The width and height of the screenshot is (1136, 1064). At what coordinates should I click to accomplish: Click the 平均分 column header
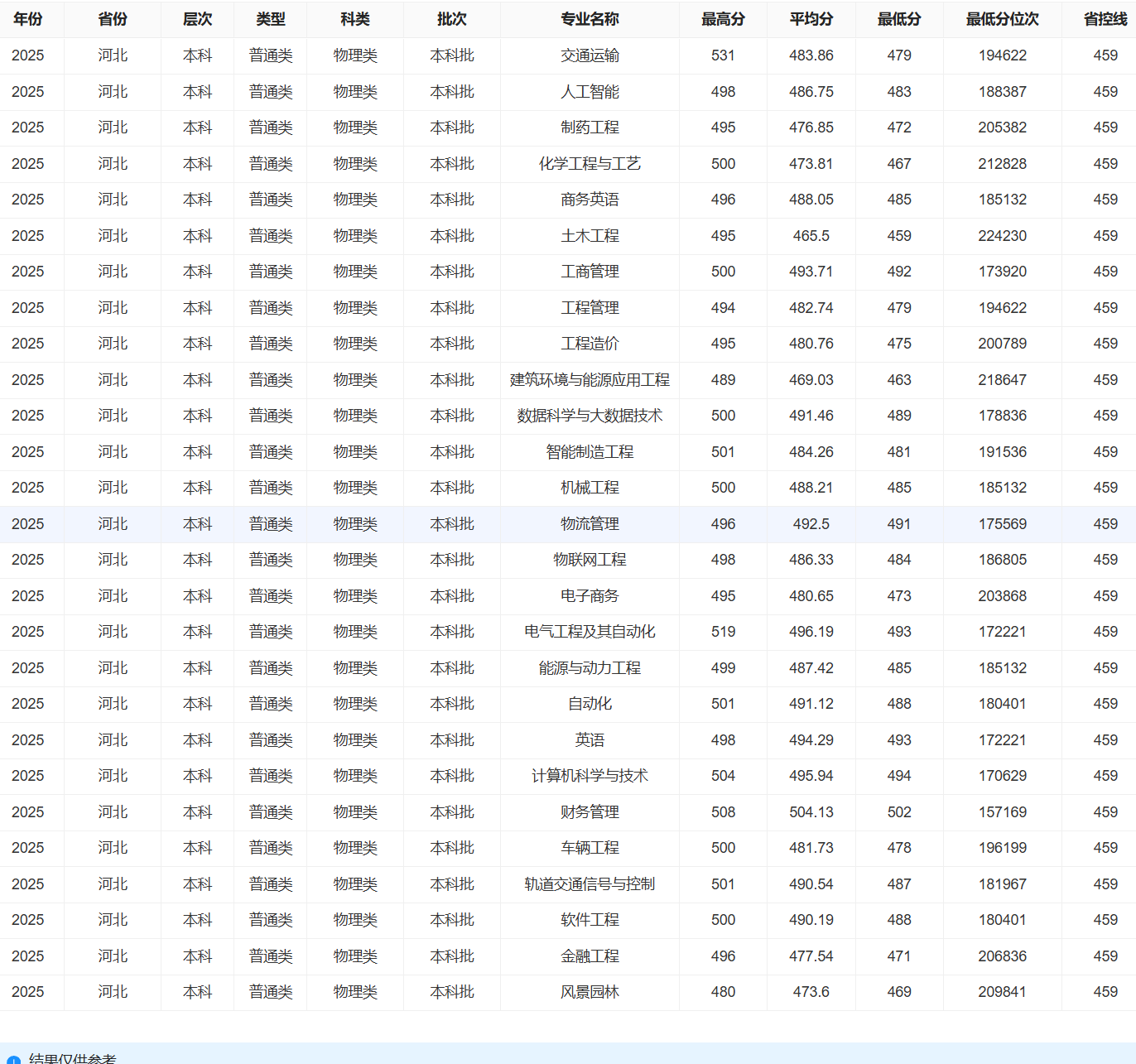click(x=811, y=19)
